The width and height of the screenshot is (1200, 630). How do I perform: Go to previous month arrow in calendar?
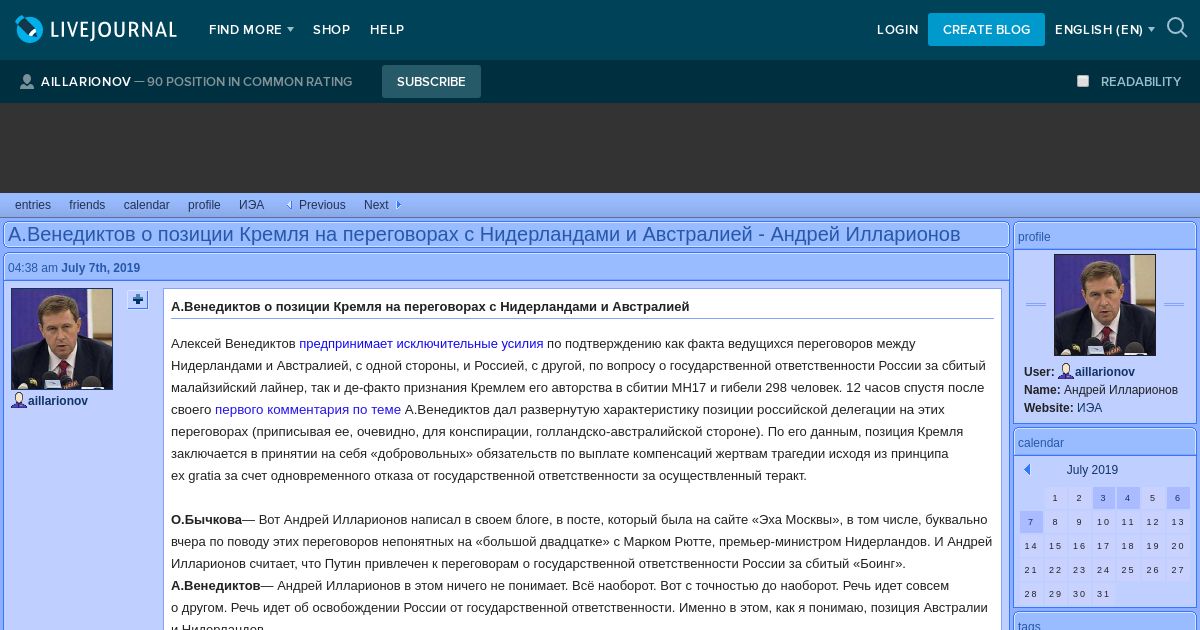(x=1027, y=470)
